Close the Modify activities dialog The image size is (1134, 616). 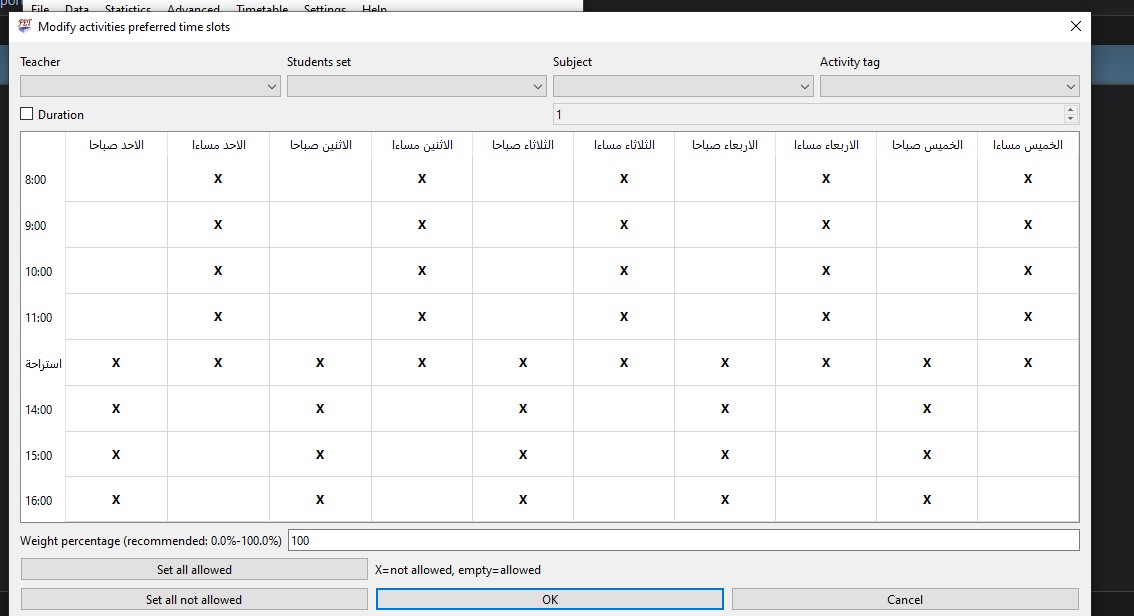(x=1075, y=26)
